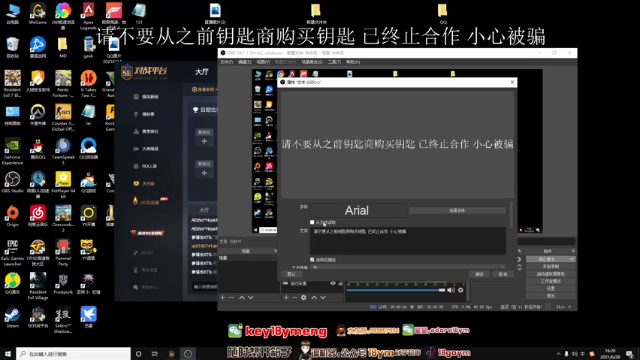The image size is (640, 360).
Task: Open the Sekiro Shadows Die Twice shortcut
Action: [63, 320]
